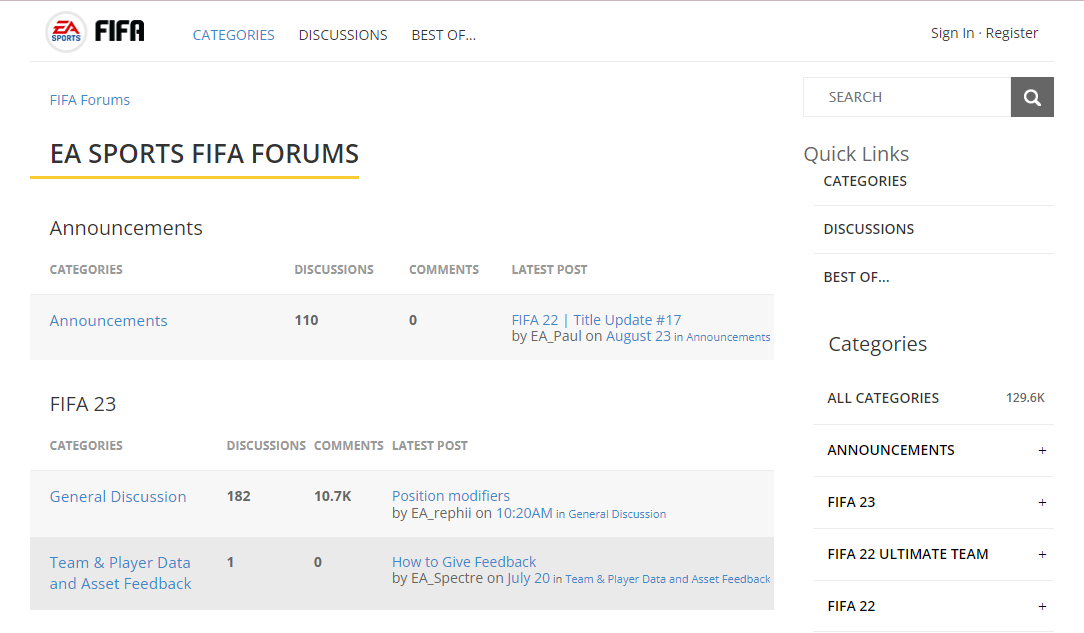Click the Announcements section heading
The height and width of the screenshot is (633, 1084).
[126, 228]
